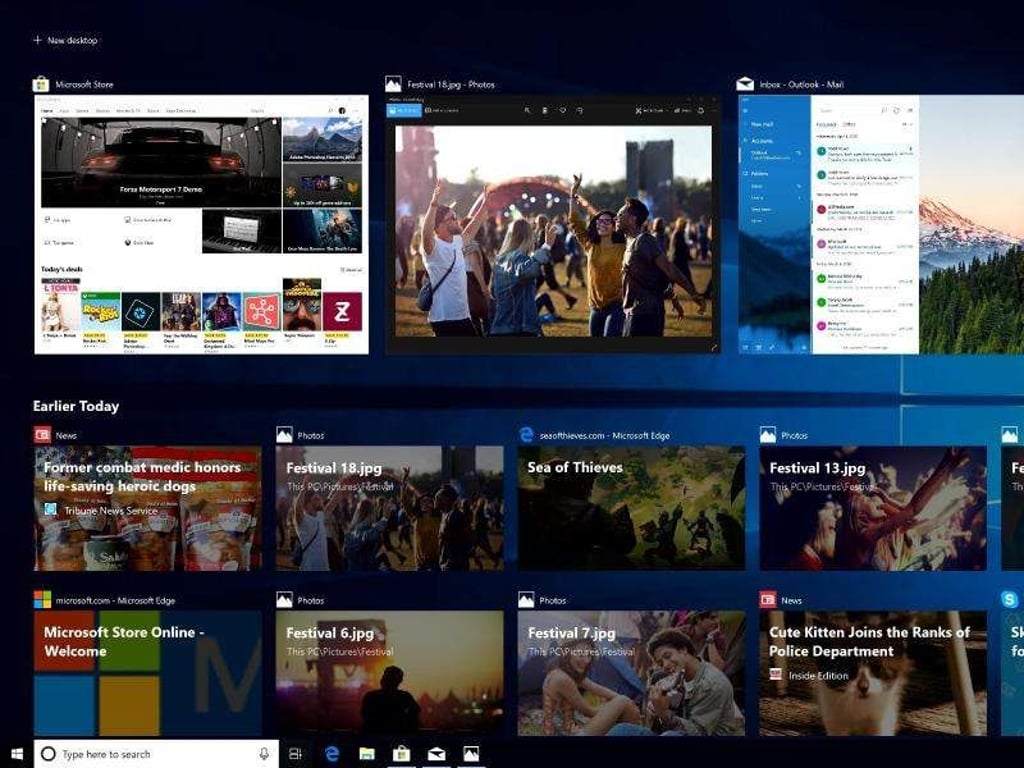Click the Mail envelope icon beside Inbox - Outlook title
Image resolution: width=1024 pixels, height=768 pixels.
click(745, 84)
